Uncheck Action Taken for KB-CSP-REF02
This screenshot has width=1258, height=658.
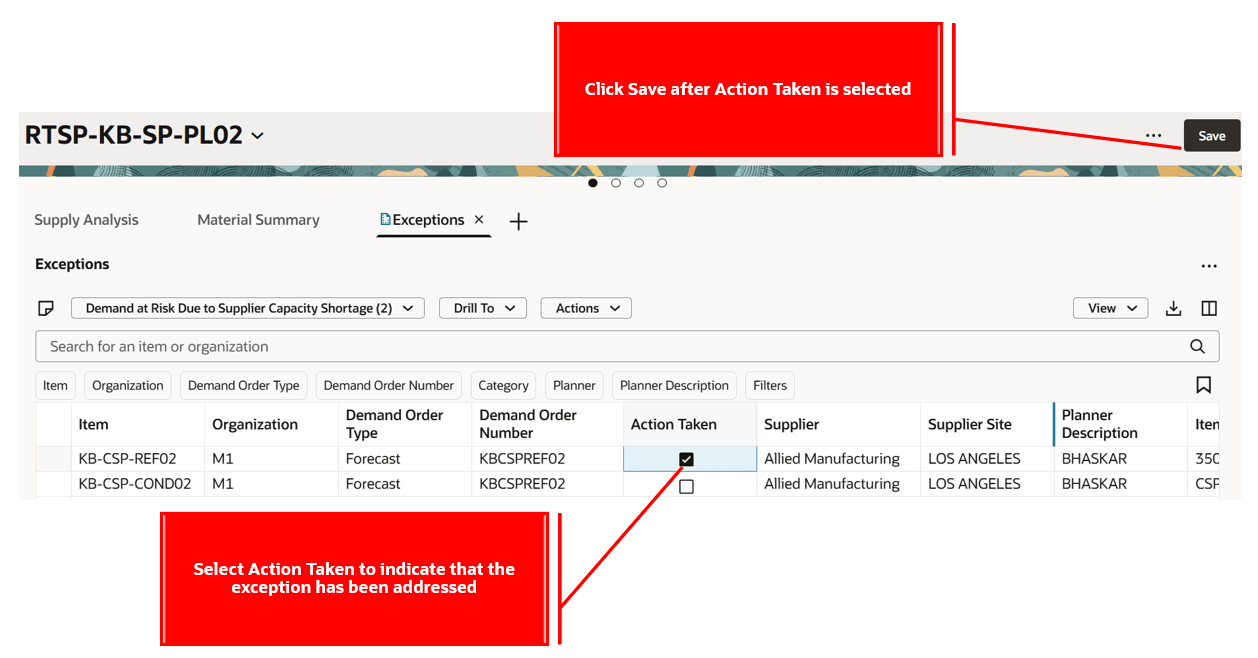[x=686, y=458]
